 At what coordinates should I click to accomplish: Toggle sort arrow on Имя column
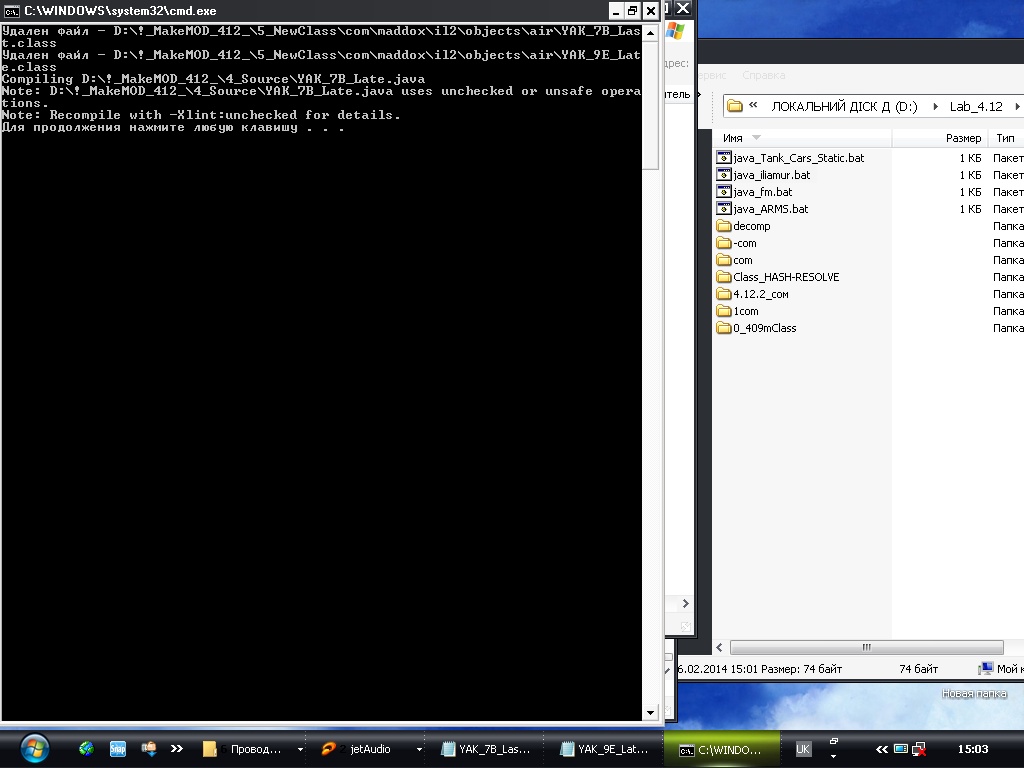click(756, 137)
